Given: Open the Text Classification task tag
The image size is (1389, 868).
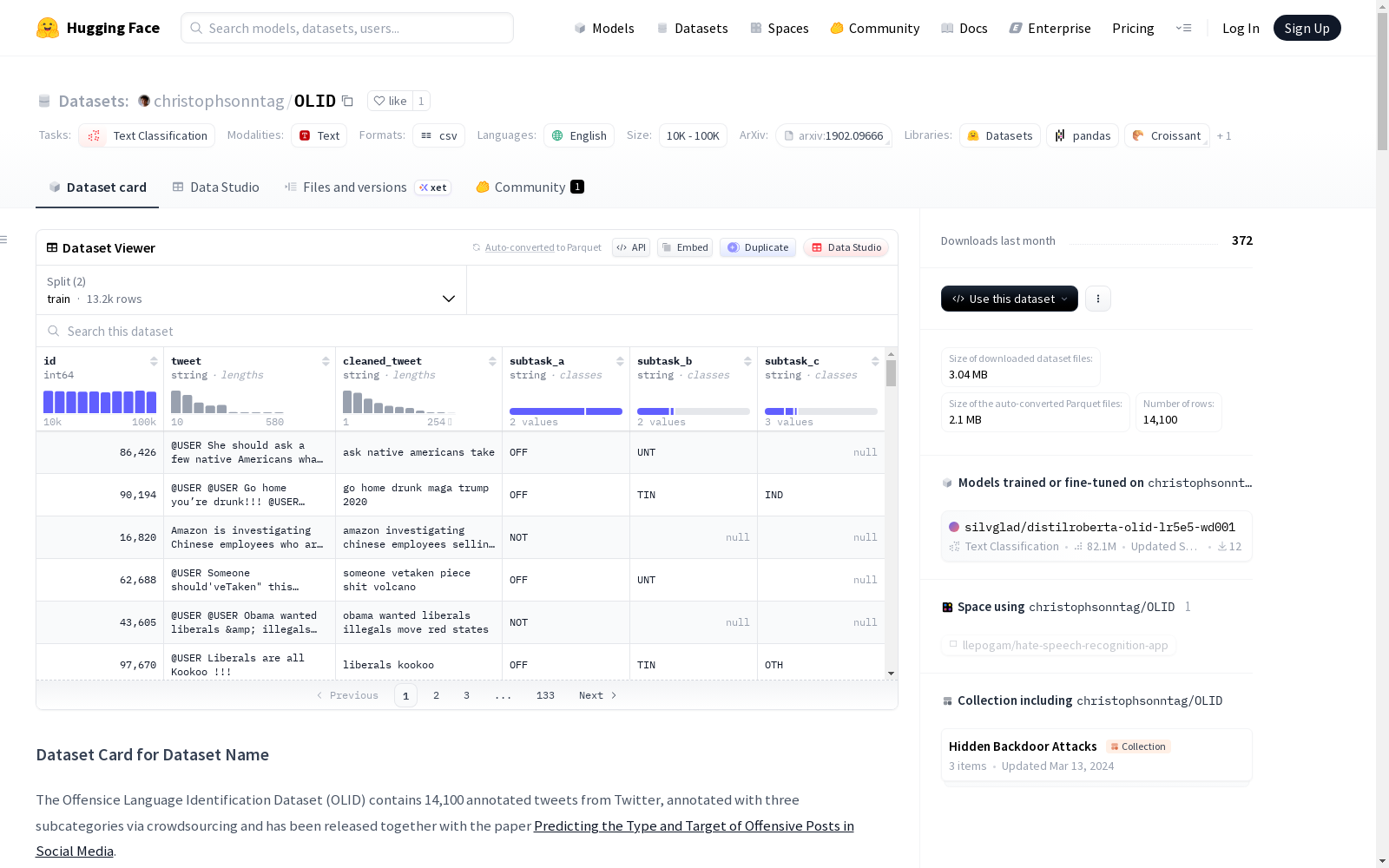Looking at the screenshot, I should [147, 135].
